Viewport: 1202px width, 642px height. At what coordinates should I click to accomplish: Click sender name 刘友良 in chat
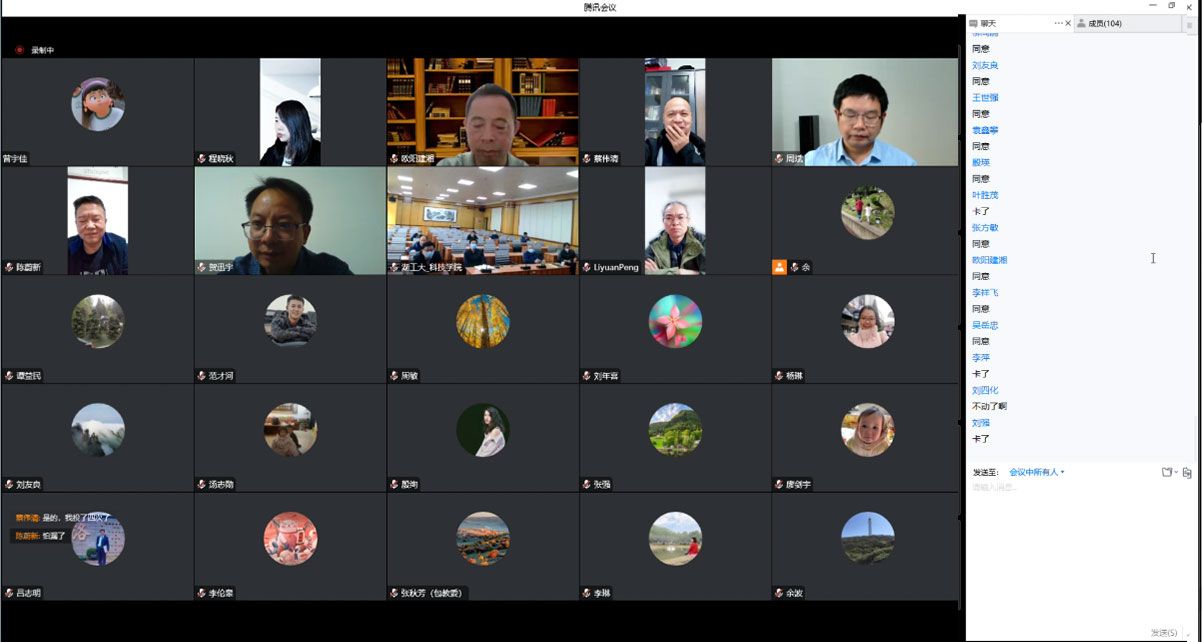[985, 65]
